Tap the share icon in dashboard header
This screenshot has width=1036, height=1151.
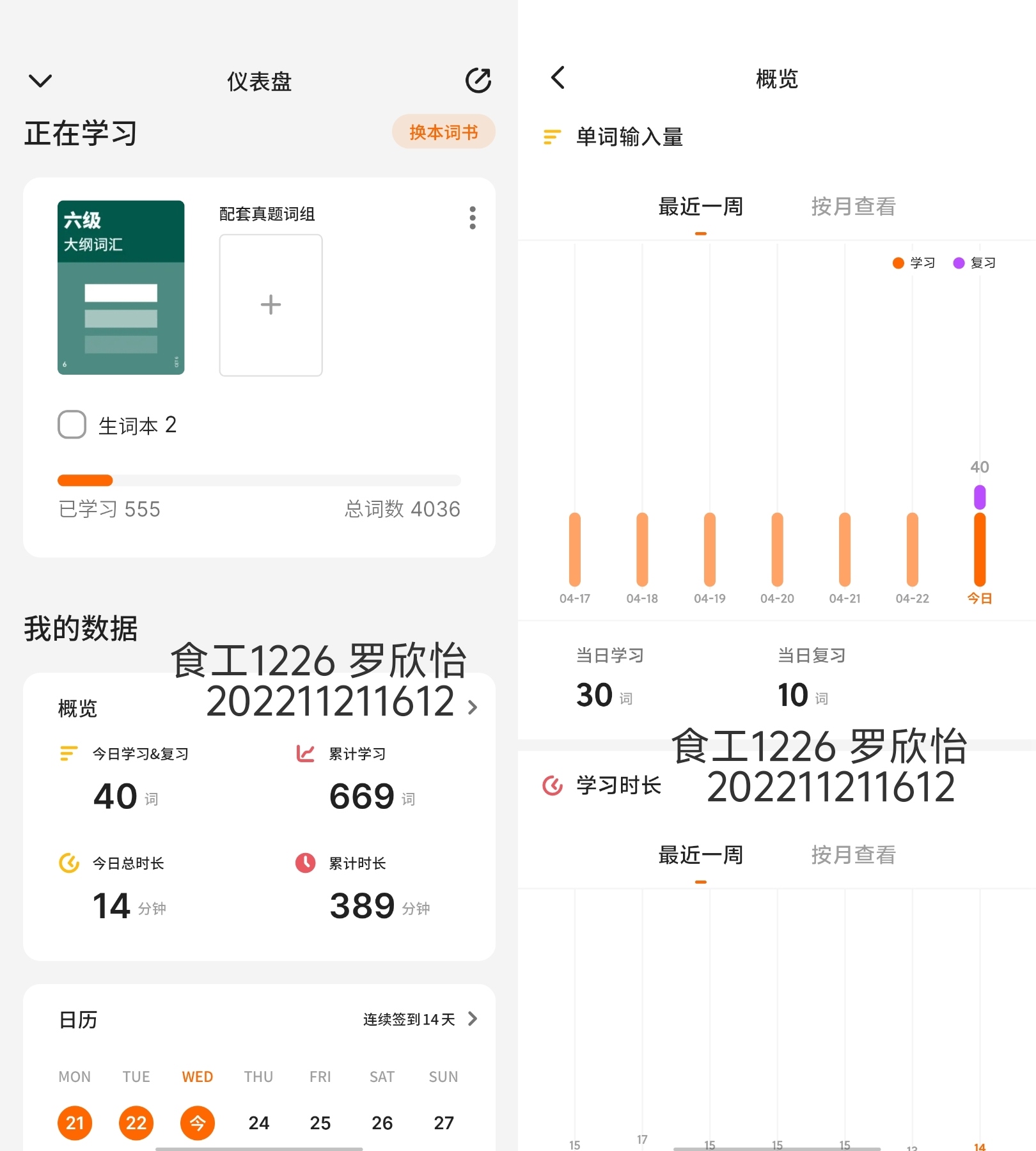pyautogui.click(x=478, y=81)
